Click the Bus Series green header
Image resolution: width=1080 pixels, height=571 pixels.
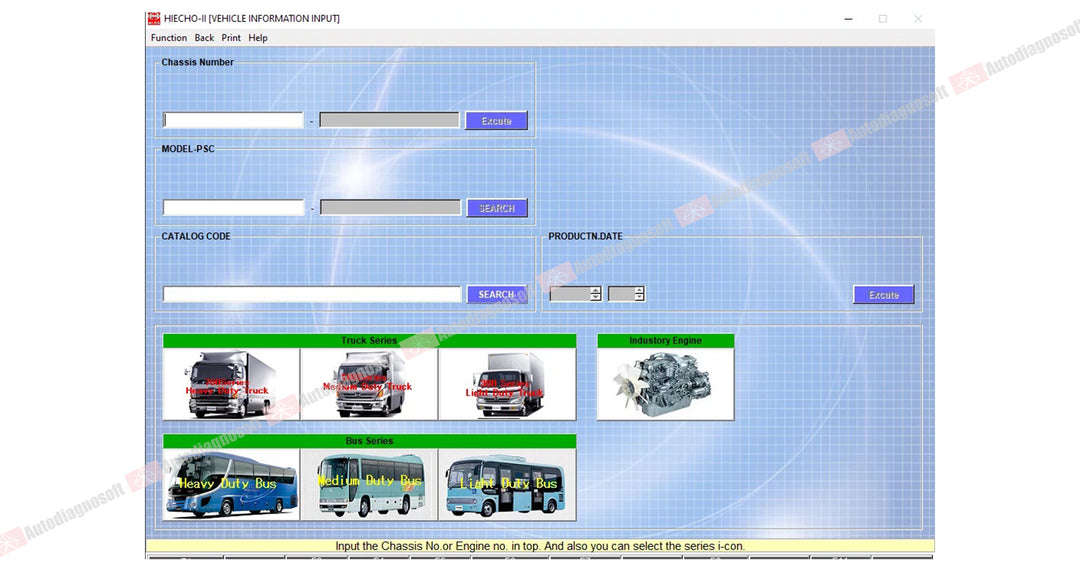click(369, 442)
